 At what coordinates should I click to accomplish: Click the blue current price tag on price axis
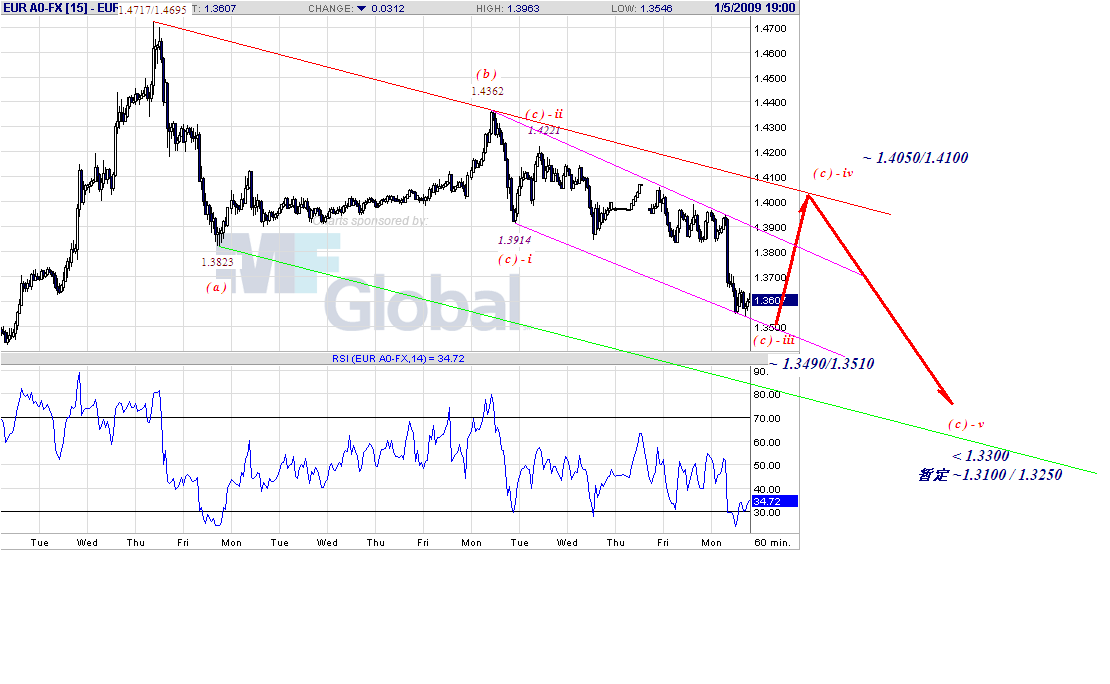click(x=774, y=300)
